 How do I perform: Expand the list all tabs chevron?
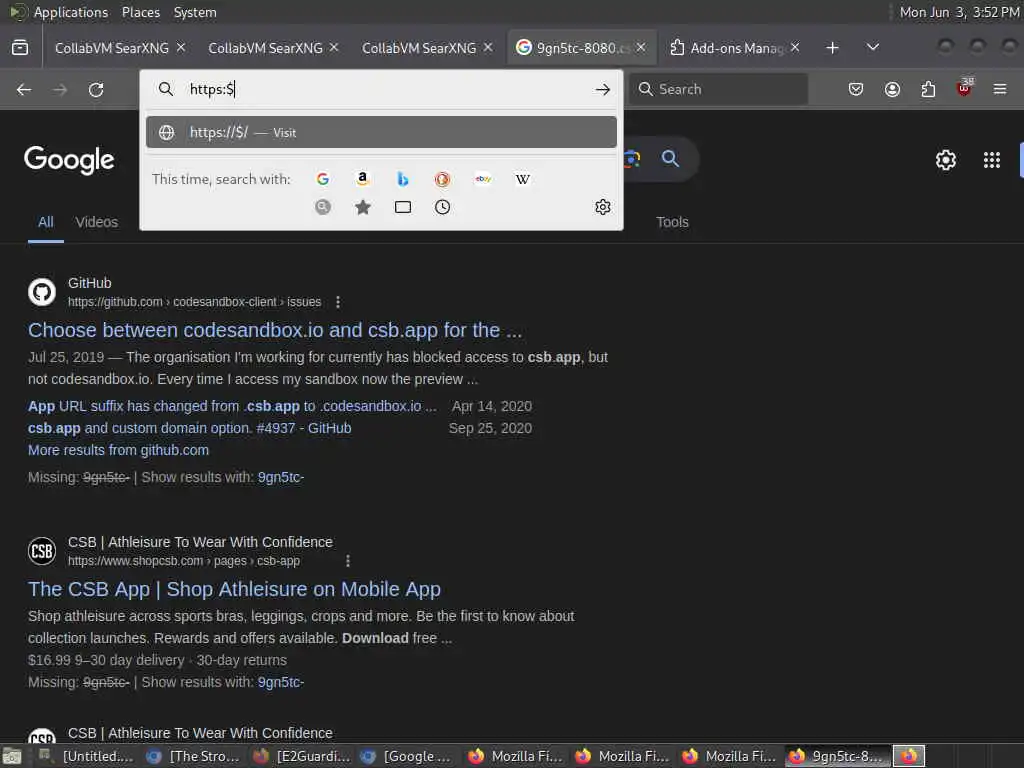(x=872, y=48)
